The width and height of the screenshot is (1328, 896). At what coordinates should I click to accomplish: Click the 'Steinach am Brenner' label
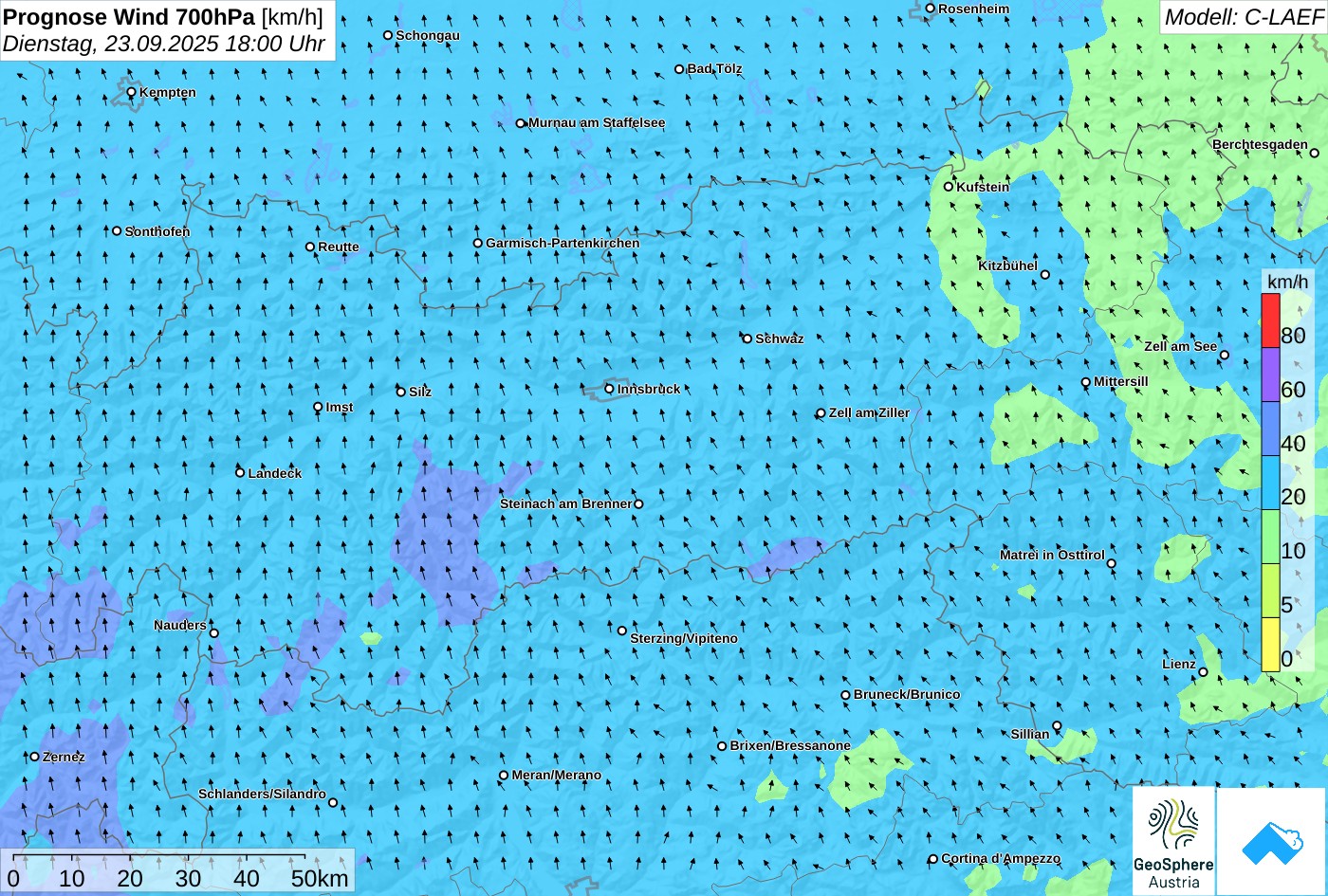[565, 503]
